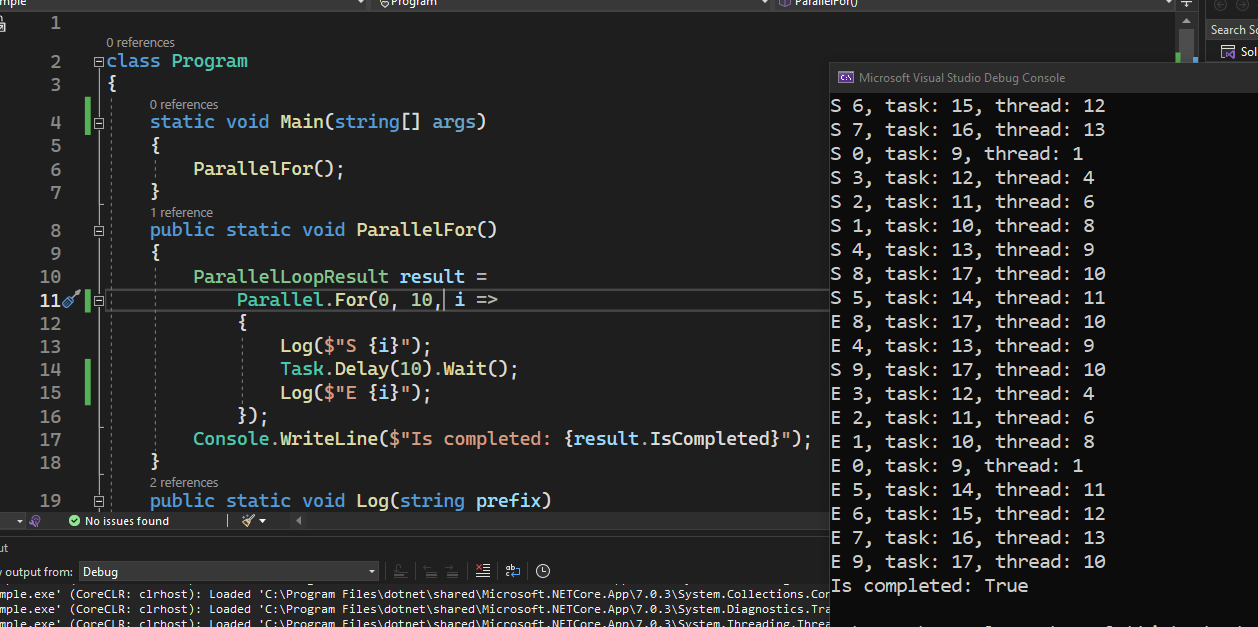Click the editor scrollbar up arrow
The image size is (1258, 627).
(1186, 22)
